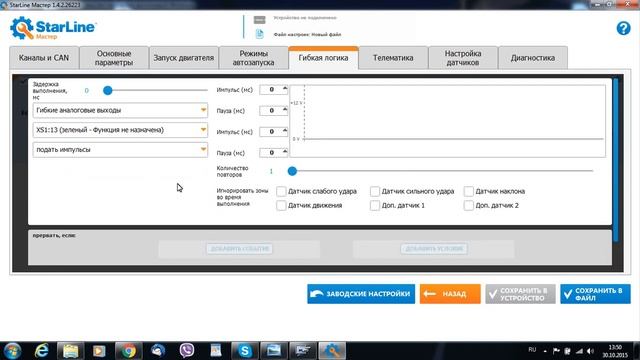Check Доп. датчик 2 checkbox
This screenshot has width=640, height=360.
469,205
